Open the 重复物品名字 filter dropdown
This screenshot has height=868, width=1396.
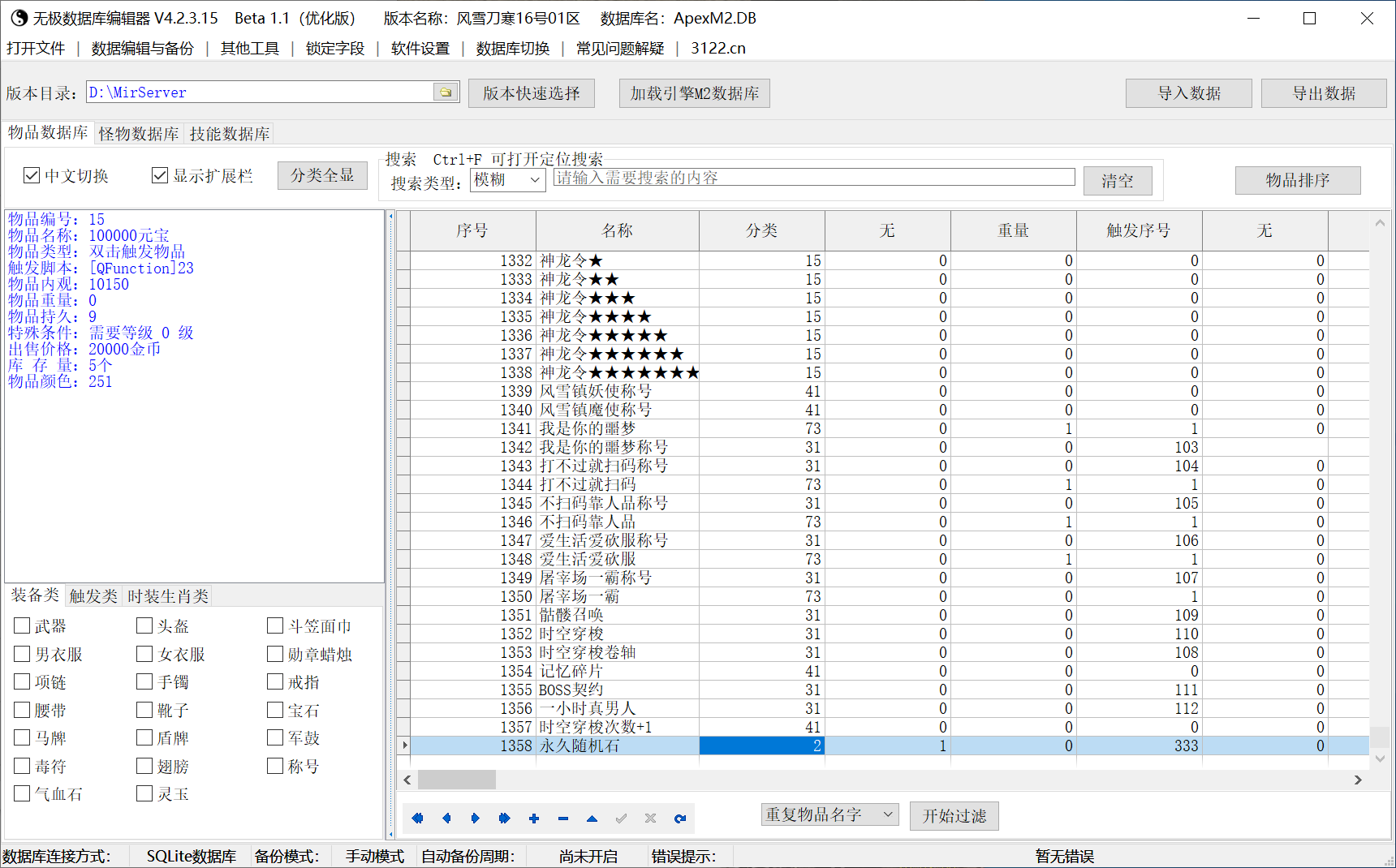[829, 814]
